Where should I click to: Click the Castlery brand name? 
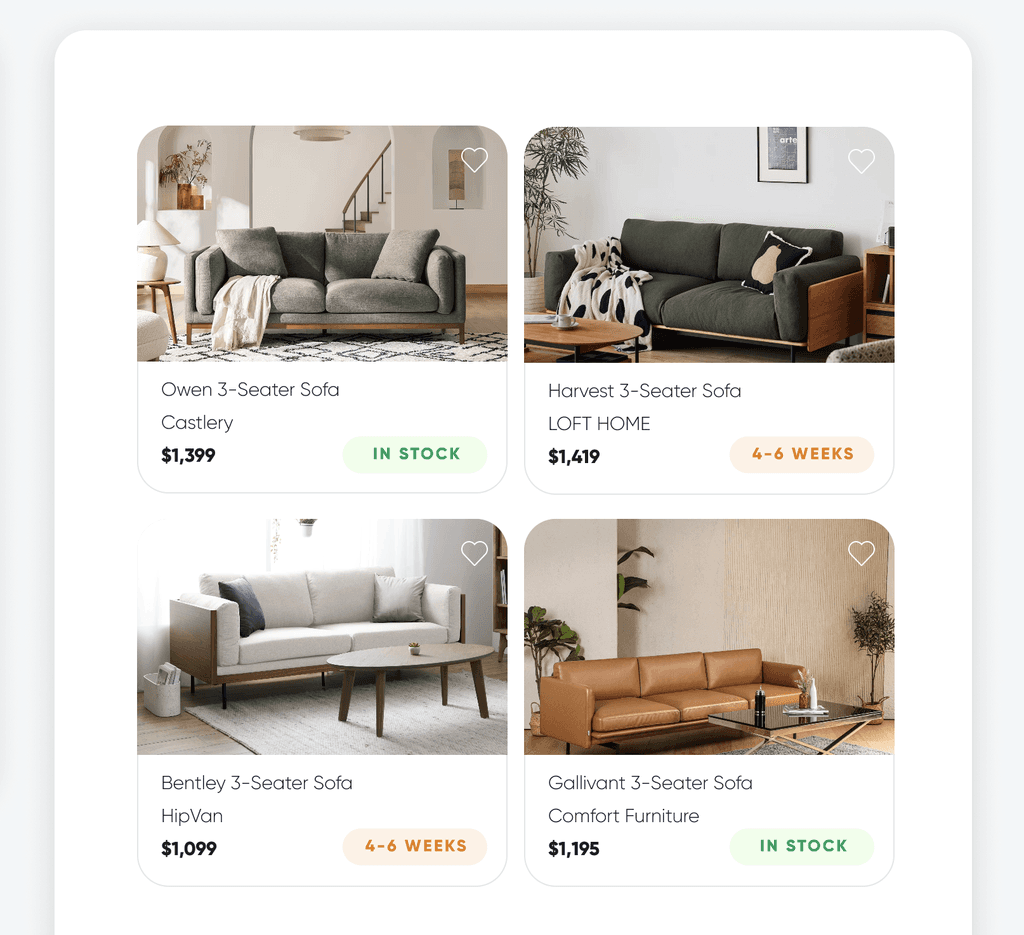(x=197, y=423)
